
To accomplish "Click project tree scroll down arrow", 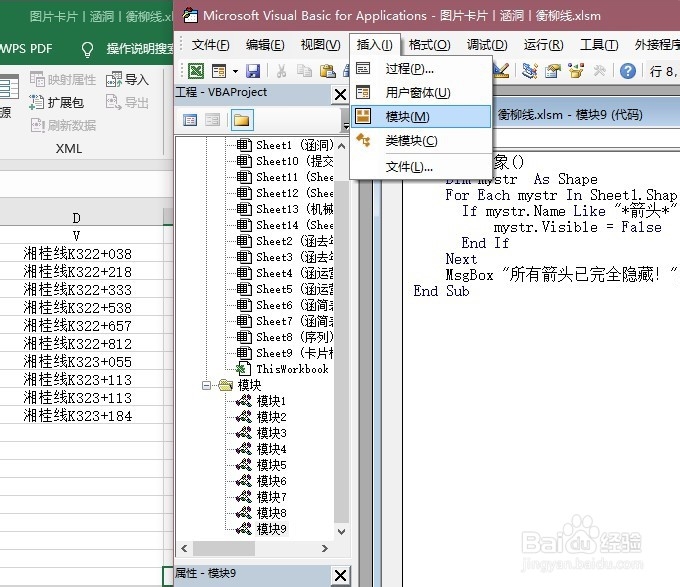I will point(342,531).
